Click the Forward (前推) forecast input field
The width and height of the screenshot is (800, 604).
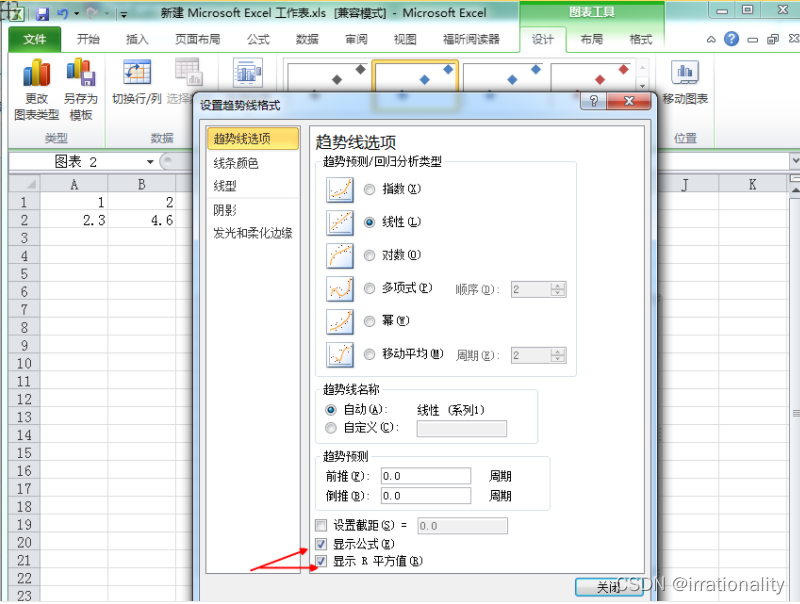426,476
